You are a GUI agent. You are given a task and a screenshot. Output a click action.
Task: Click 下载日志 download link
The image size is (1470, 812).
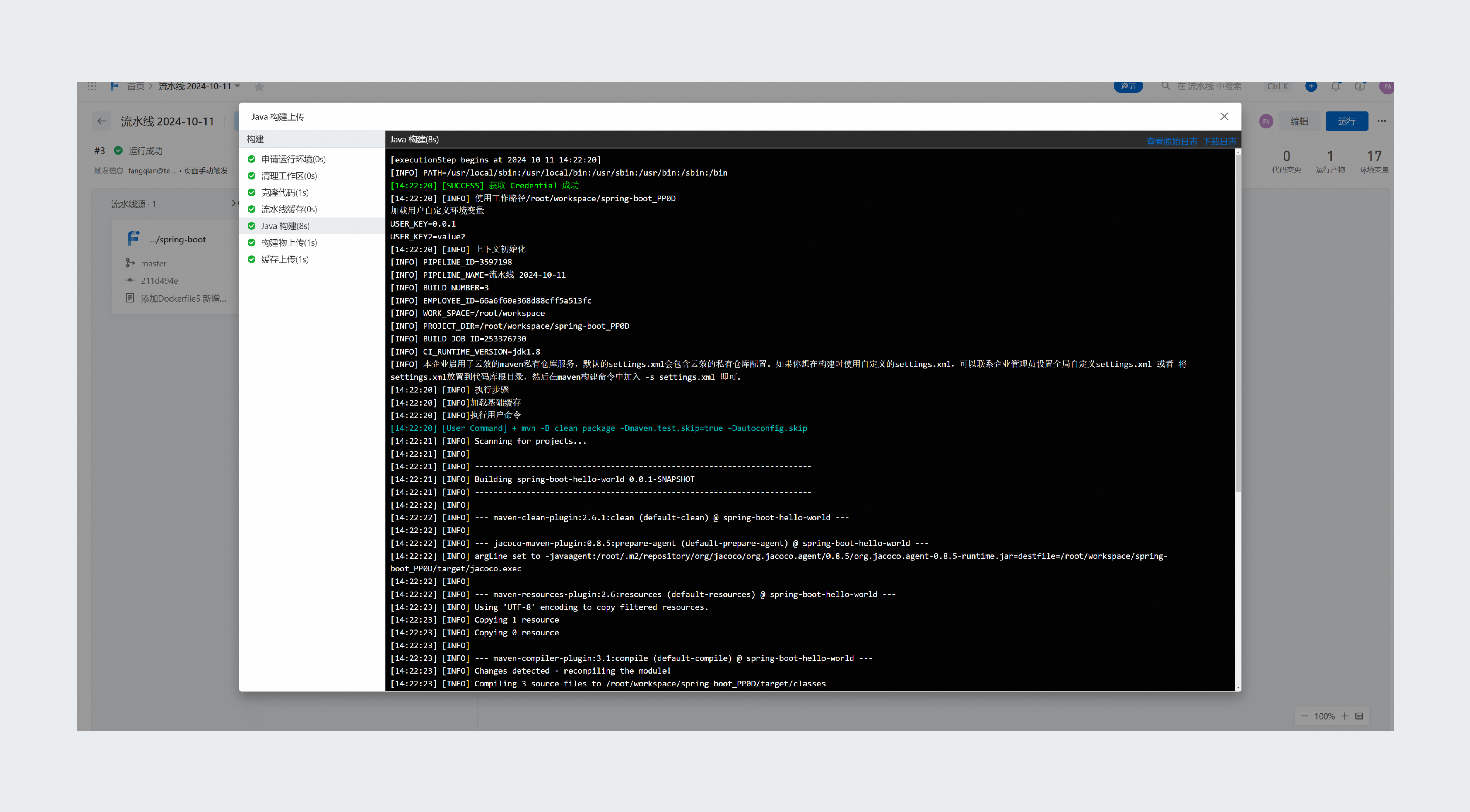(x=1219, y=142)
